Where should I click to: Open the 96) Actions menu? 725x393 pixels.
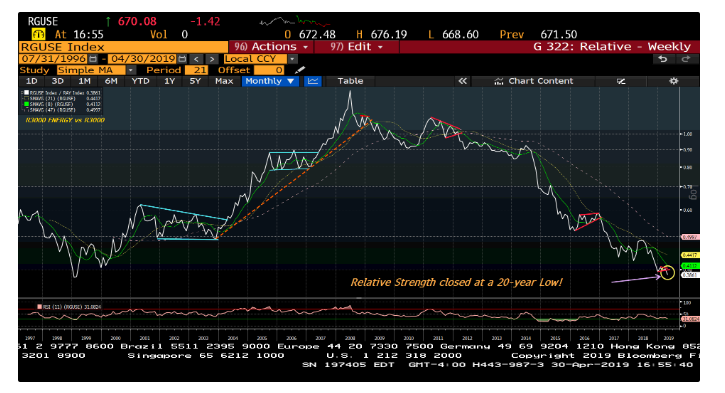(271, 47)
